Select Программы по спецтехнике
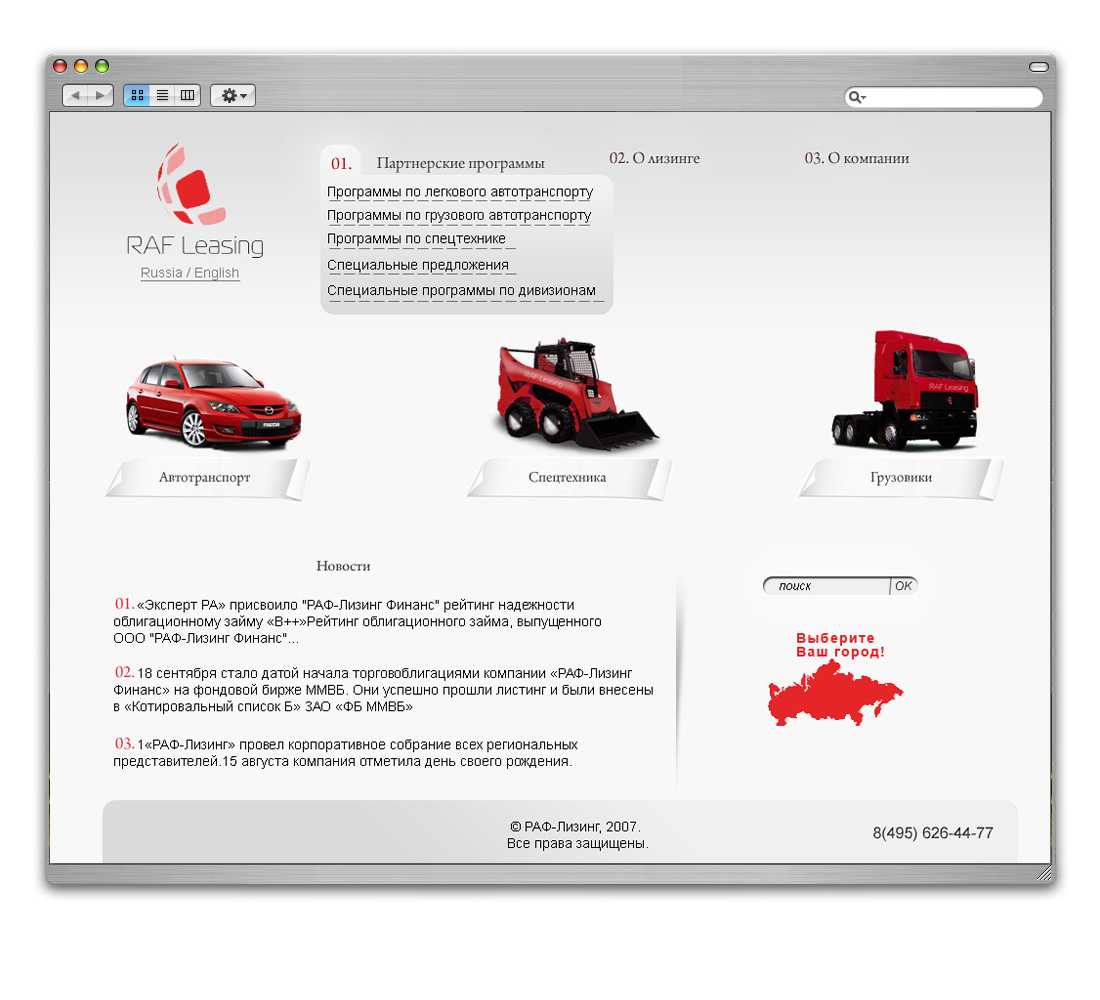This screenshot has width=1100, height=1000. [x=416, y=239]
